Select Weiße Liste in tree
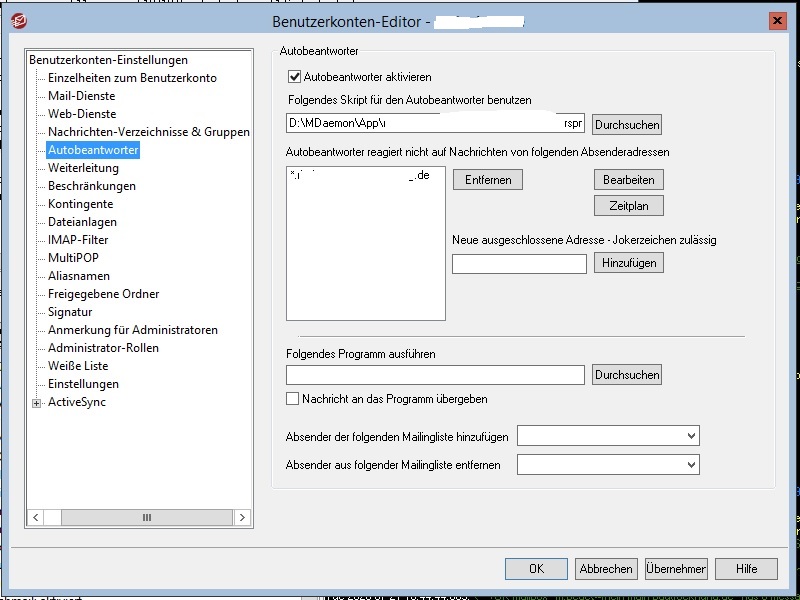This screenshot has height=600, width=800. click(78, 366)
